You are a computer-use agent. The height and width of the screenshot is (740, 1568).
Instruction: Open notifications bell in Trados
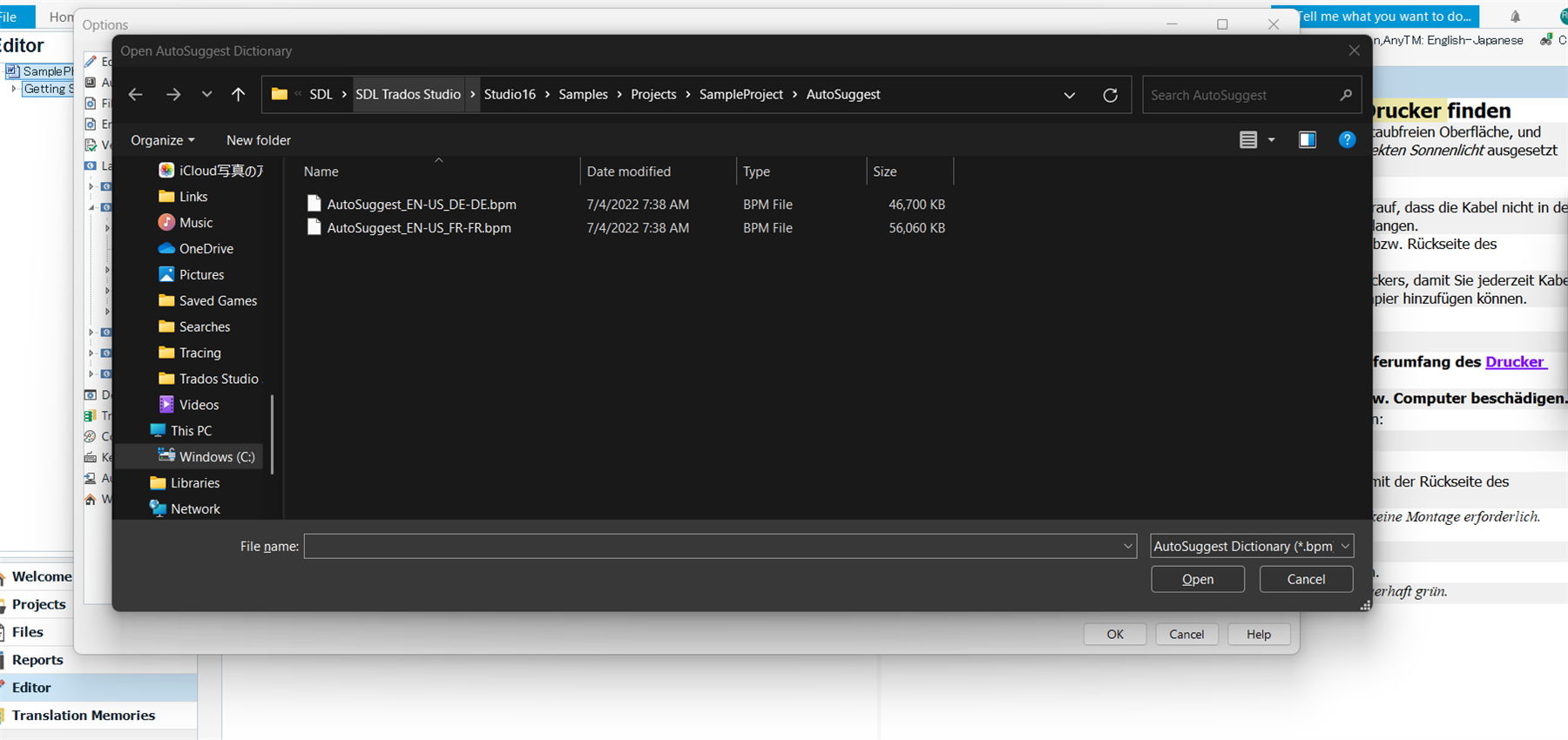pyautogui.click(x=1516, y=17)
